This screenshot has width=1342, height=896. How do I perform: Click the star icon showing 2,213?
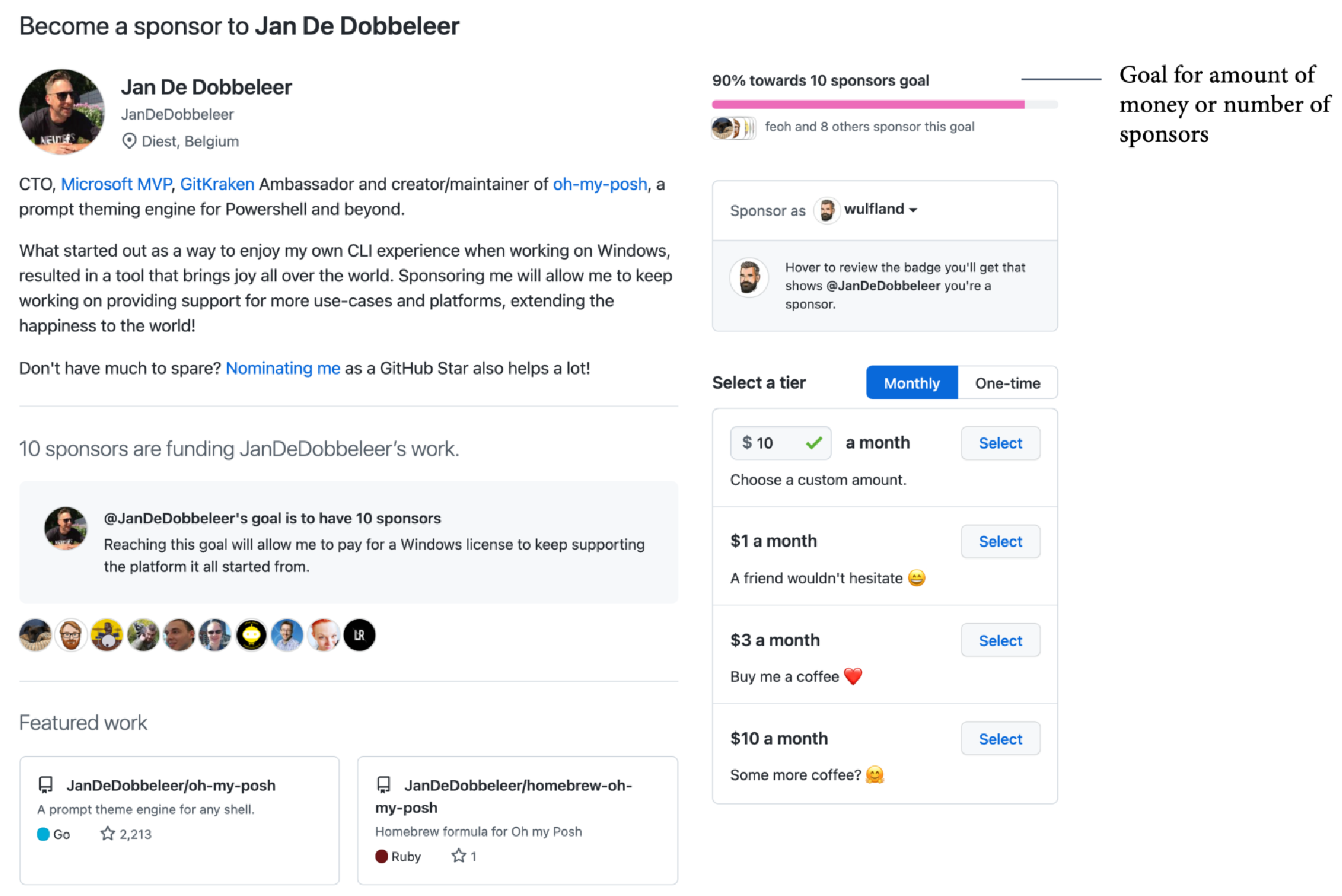coord(108,834)
